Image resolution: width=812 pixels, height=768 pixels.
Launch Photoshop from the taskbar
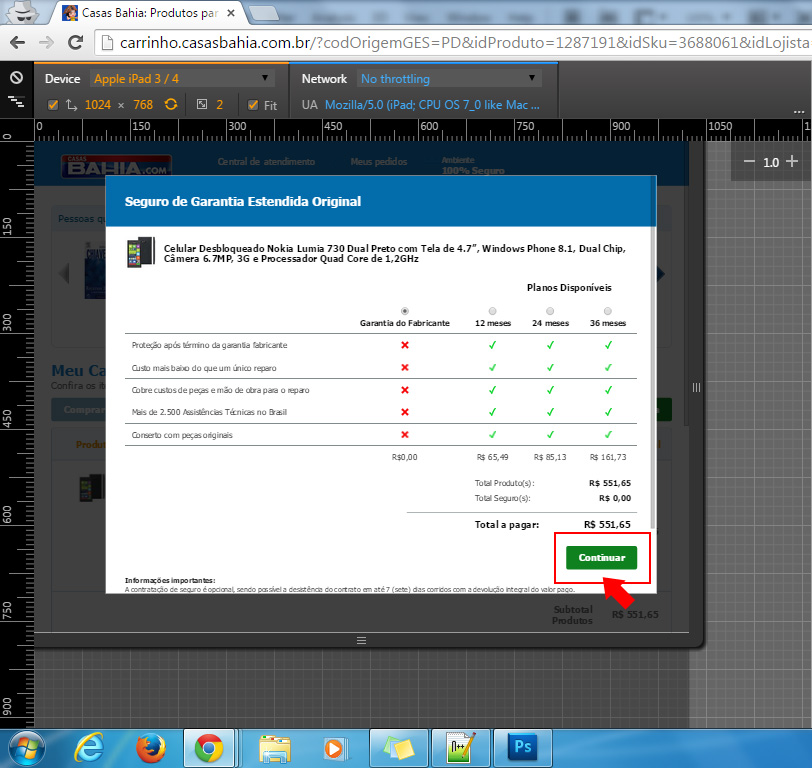click(521, 747)
